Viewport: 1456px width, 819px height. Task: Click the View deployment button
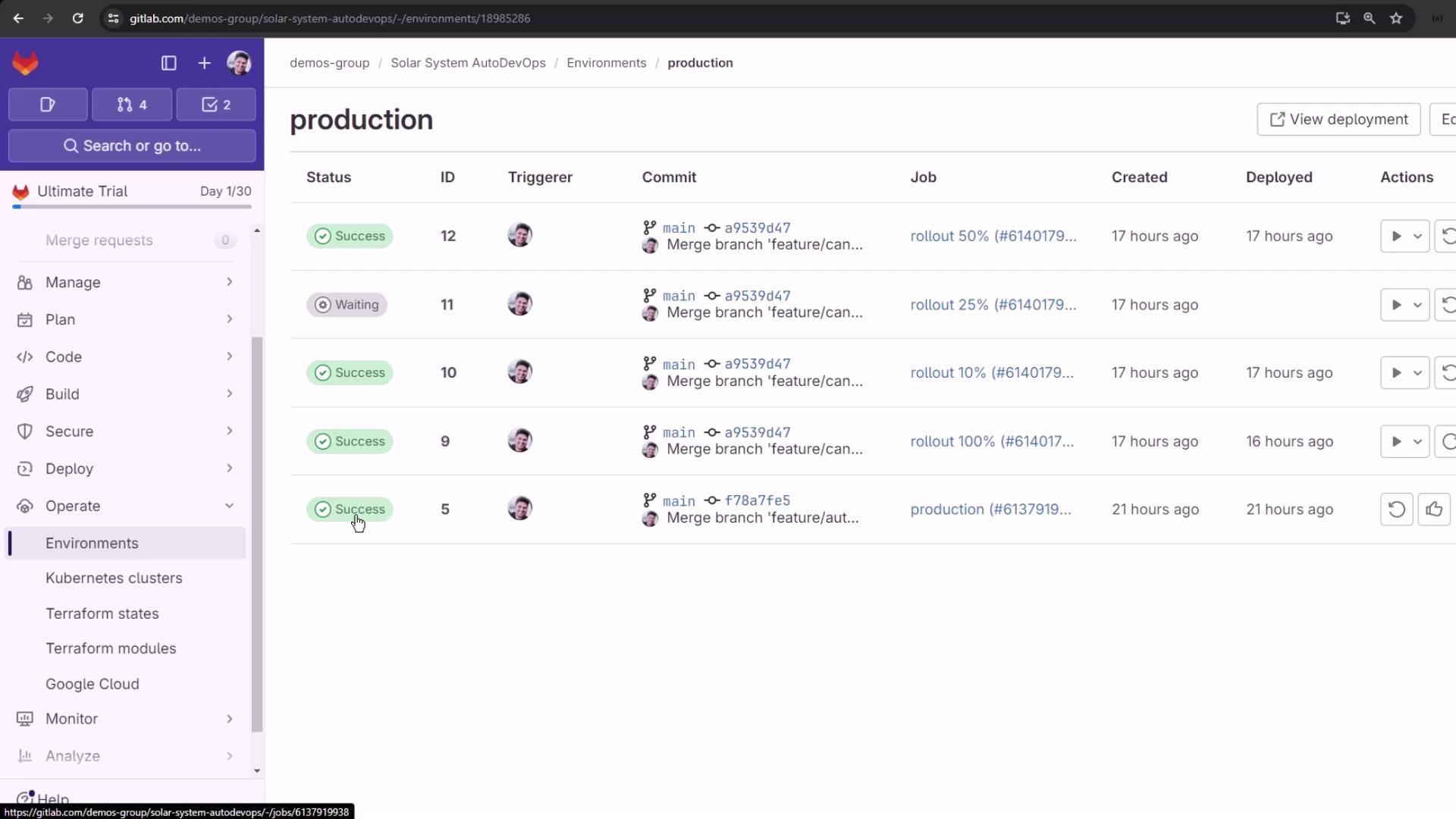pos(1338,120)
